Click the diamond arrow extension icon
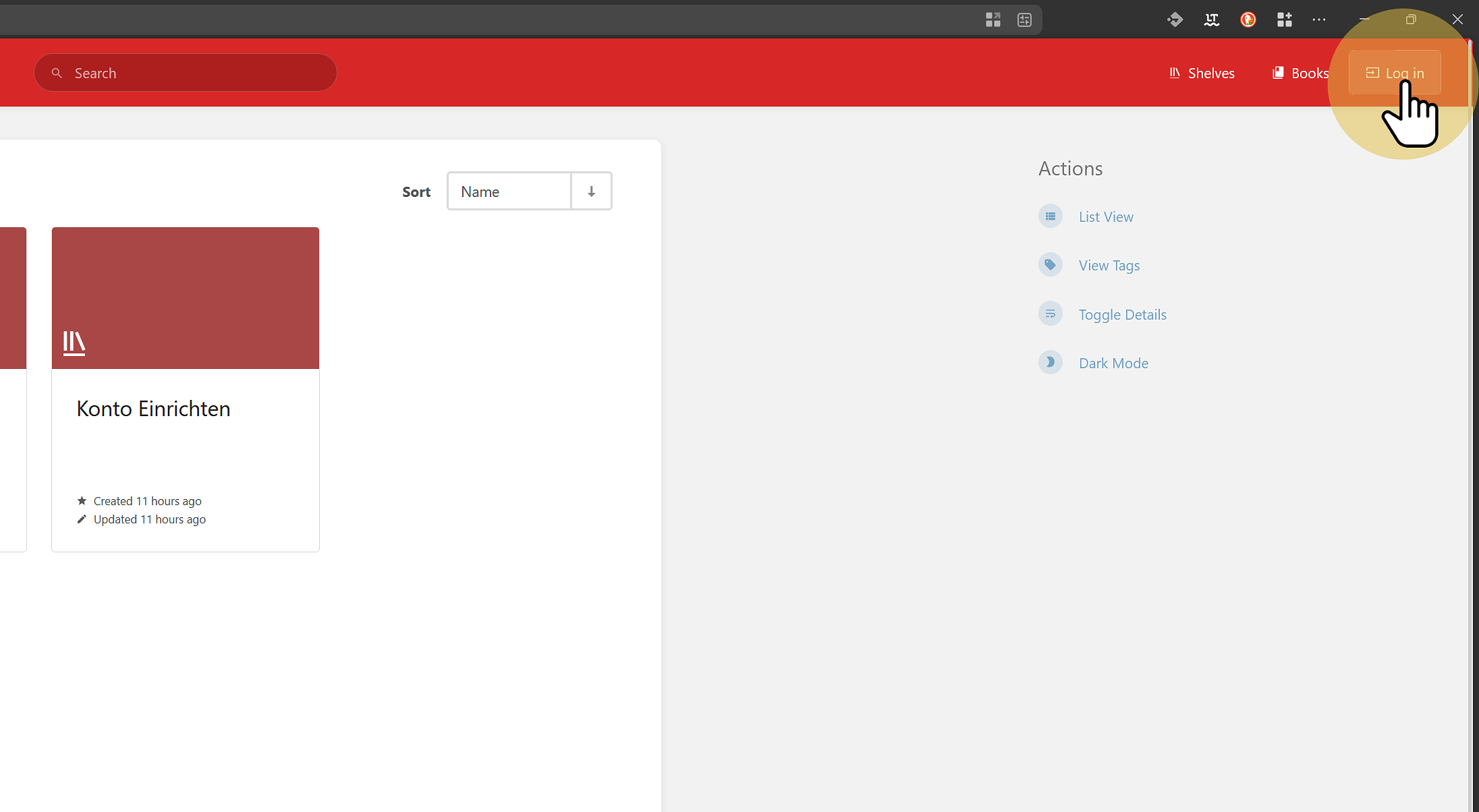This screenshot has height=812, width=1479. pyautogui.click(x=1175, y=20)
